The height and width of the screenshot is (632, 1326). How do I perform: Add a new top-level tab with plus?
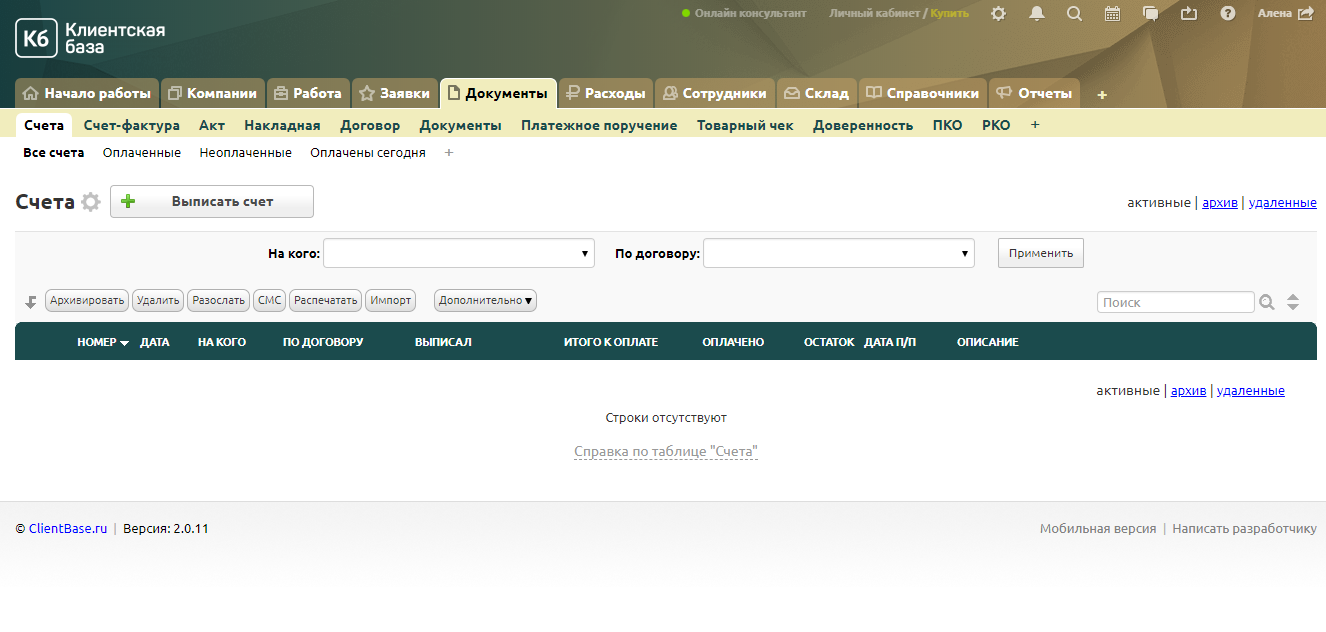pos(1102,94)
